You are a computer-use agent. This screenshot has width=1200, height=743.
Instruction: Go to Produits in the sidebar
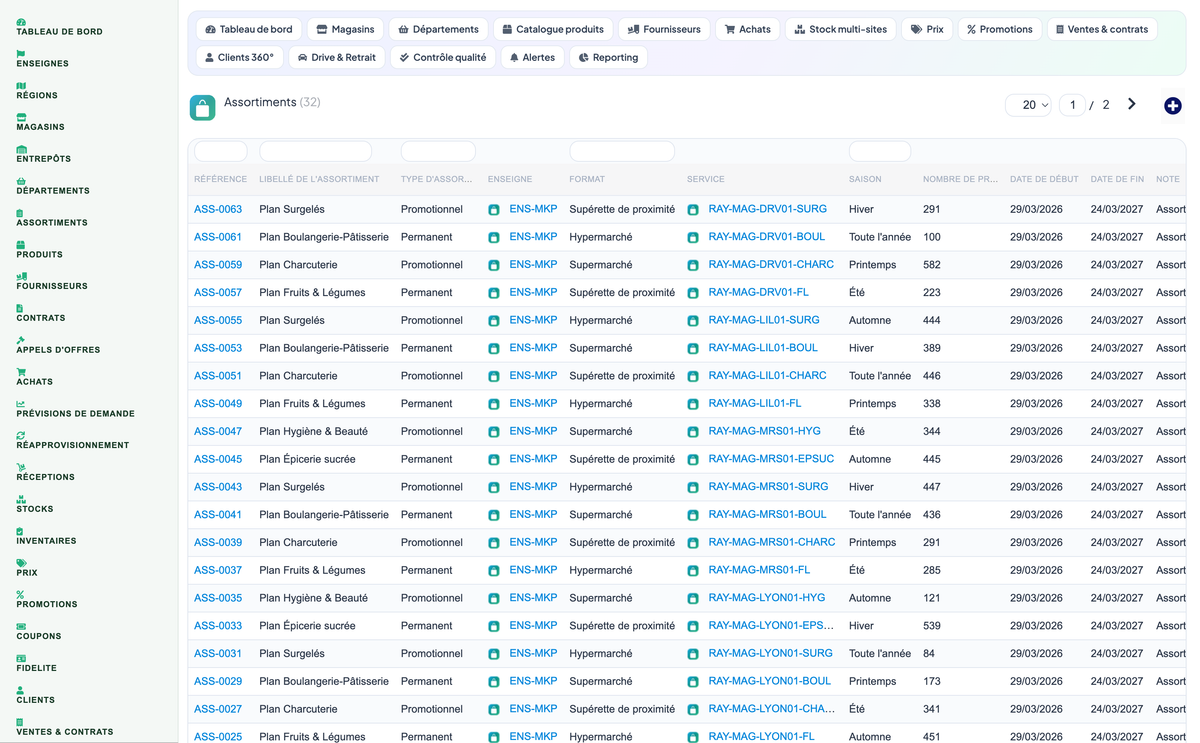39,250
